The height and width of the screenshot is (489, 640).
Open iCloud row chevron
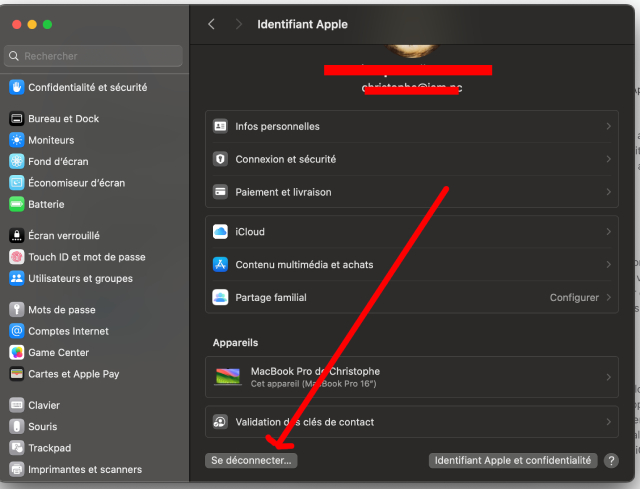tap(609, 231)
